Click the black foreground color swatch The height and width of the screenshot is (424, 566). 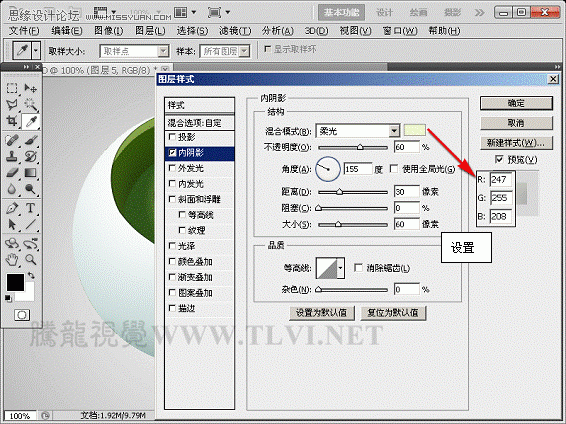point(15,283)
